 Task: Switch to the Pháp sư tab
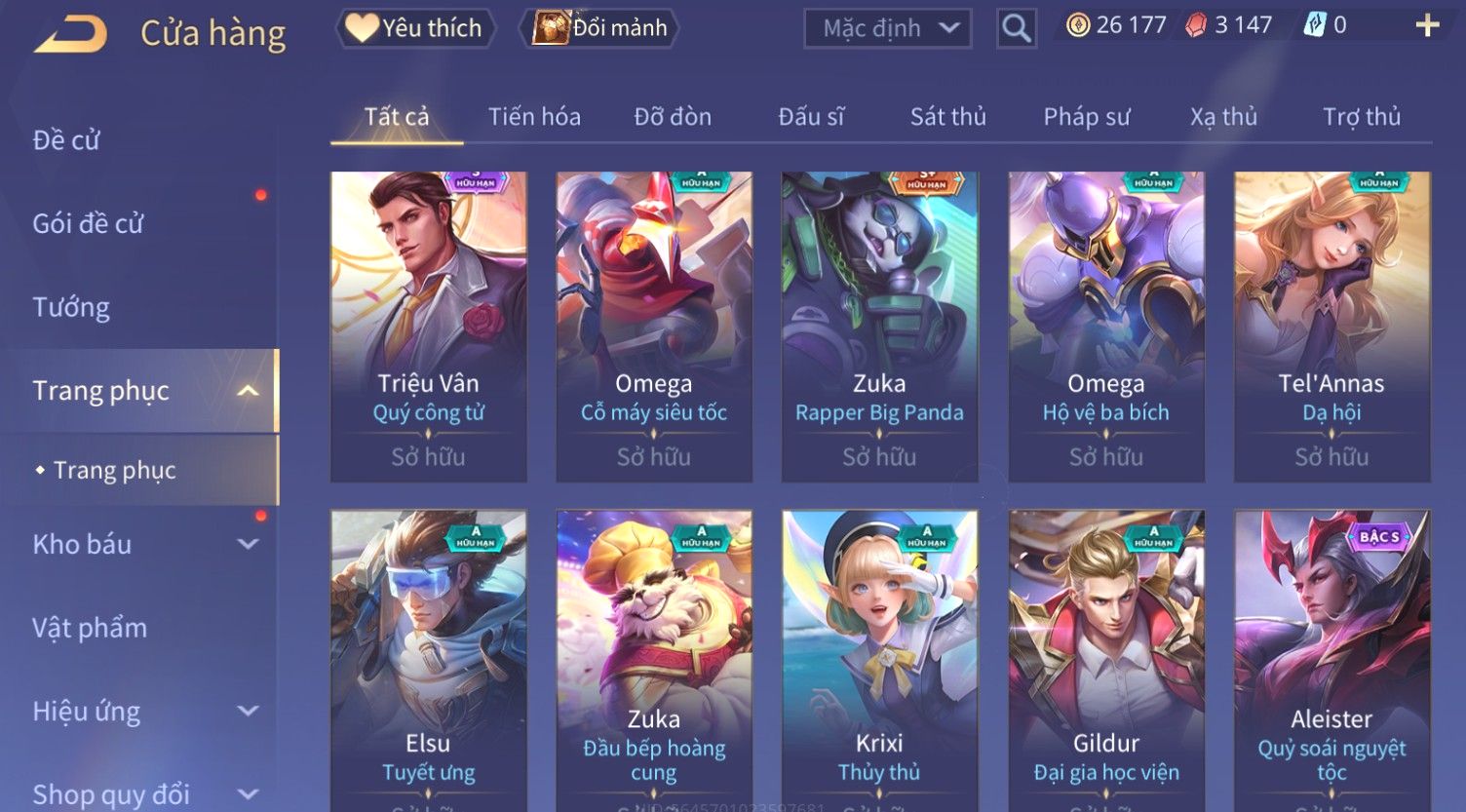point(1087,117)
